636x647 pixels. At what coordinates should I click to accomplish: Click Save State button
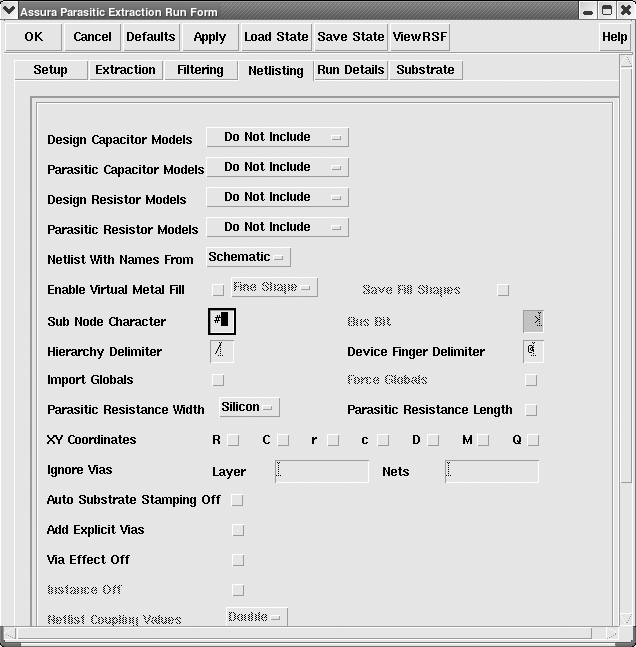tap(351, 37)
